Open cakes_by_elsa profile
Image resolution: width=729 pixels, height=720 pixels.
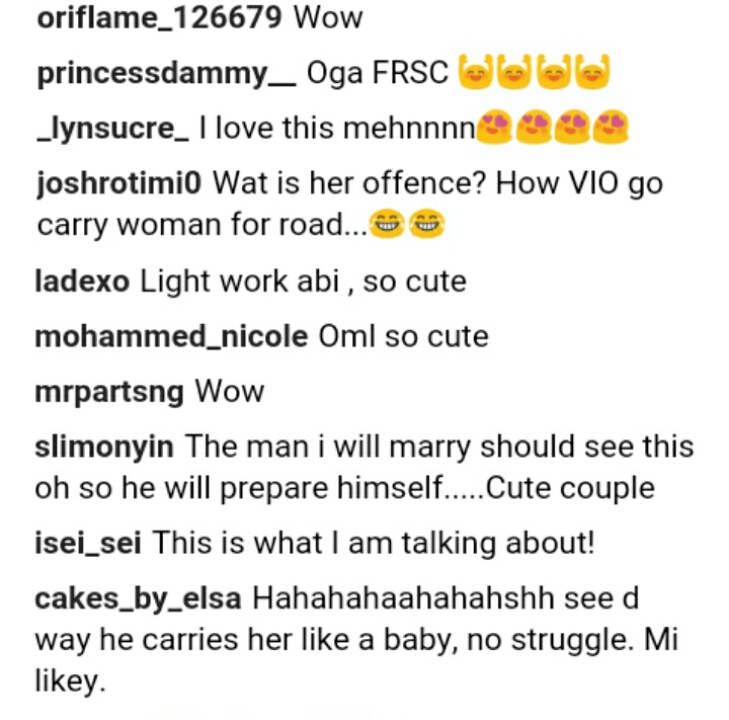138,598
